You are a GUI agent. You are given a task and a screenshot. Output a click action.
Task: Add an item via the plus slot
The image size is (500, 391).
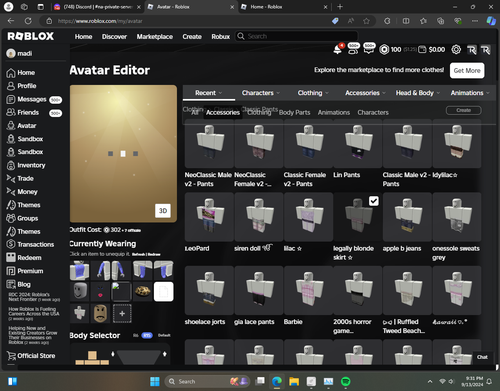[x=122, y=313]
